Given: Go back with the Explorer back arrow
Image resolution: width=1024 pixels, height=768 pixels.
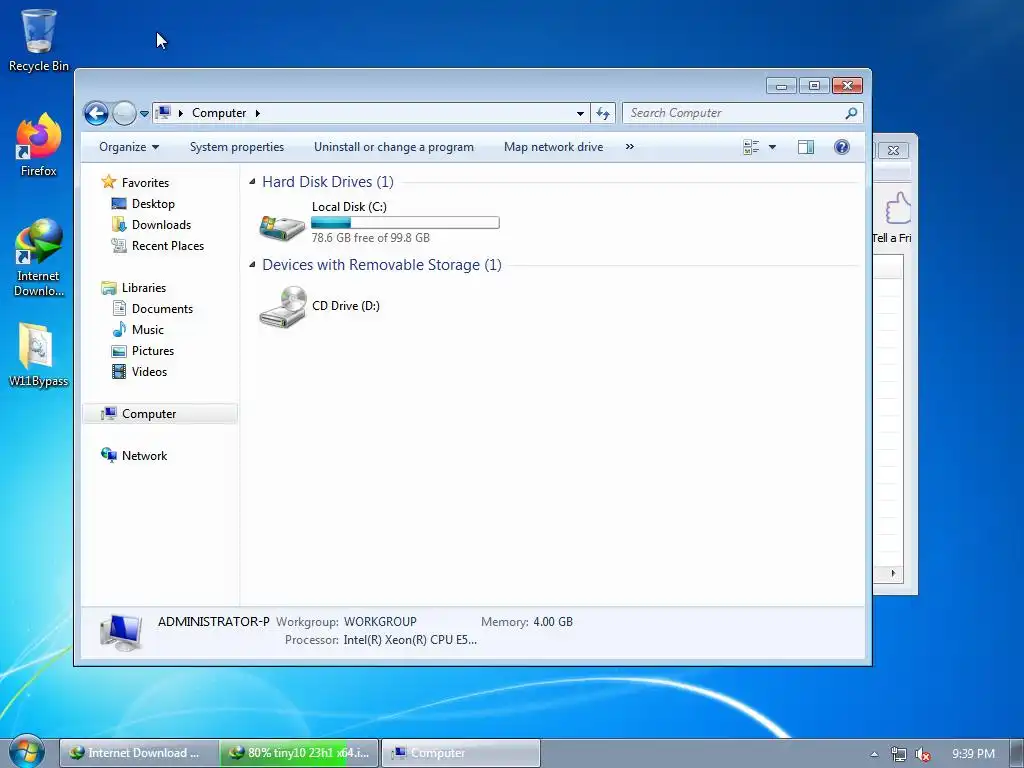Looking at the screenshot, I should (96, 114).
